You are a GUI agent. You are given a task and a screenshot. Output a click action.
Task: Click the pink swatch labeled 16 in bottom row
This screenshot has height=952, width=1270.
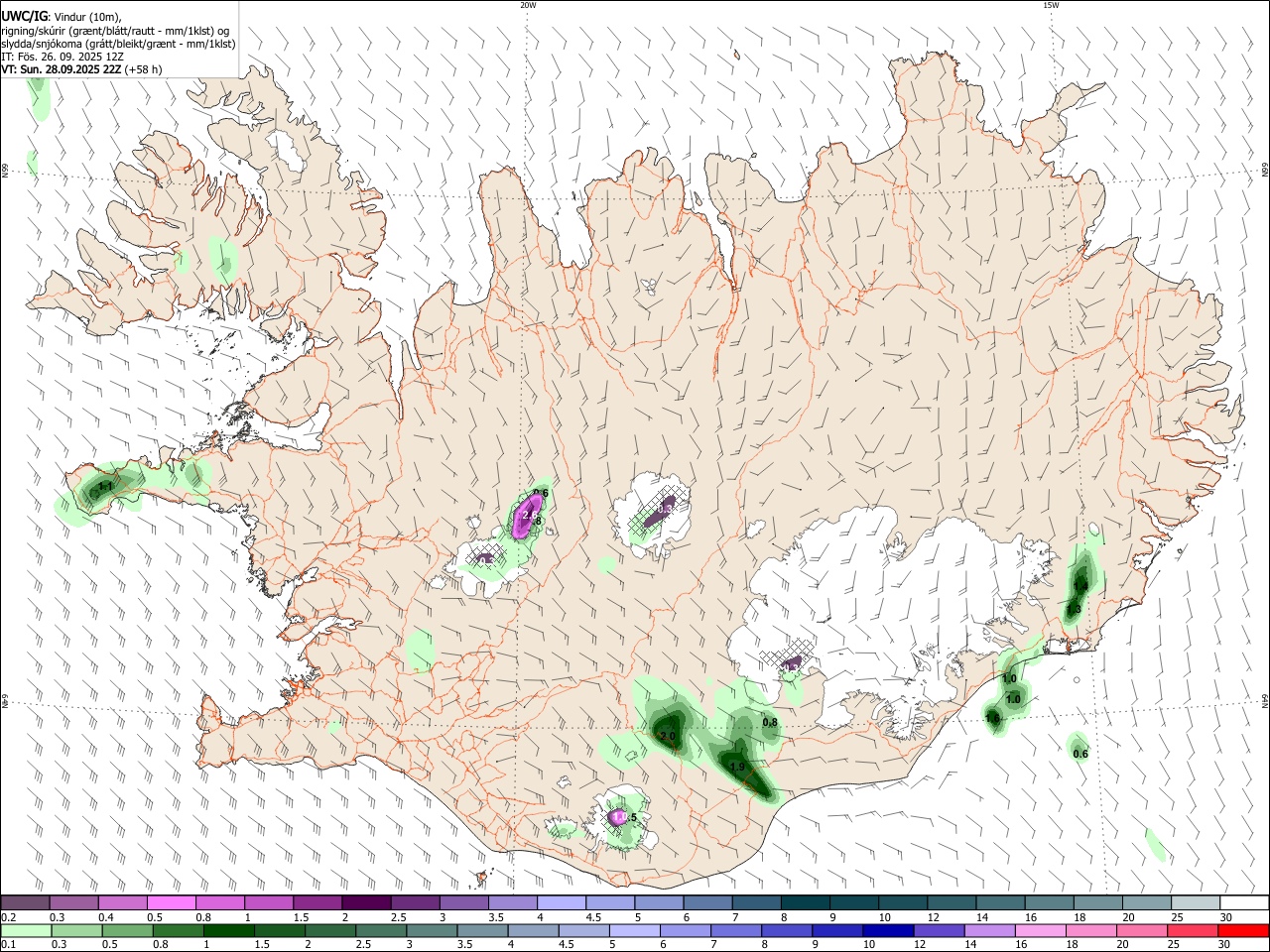click(1039, 930)
